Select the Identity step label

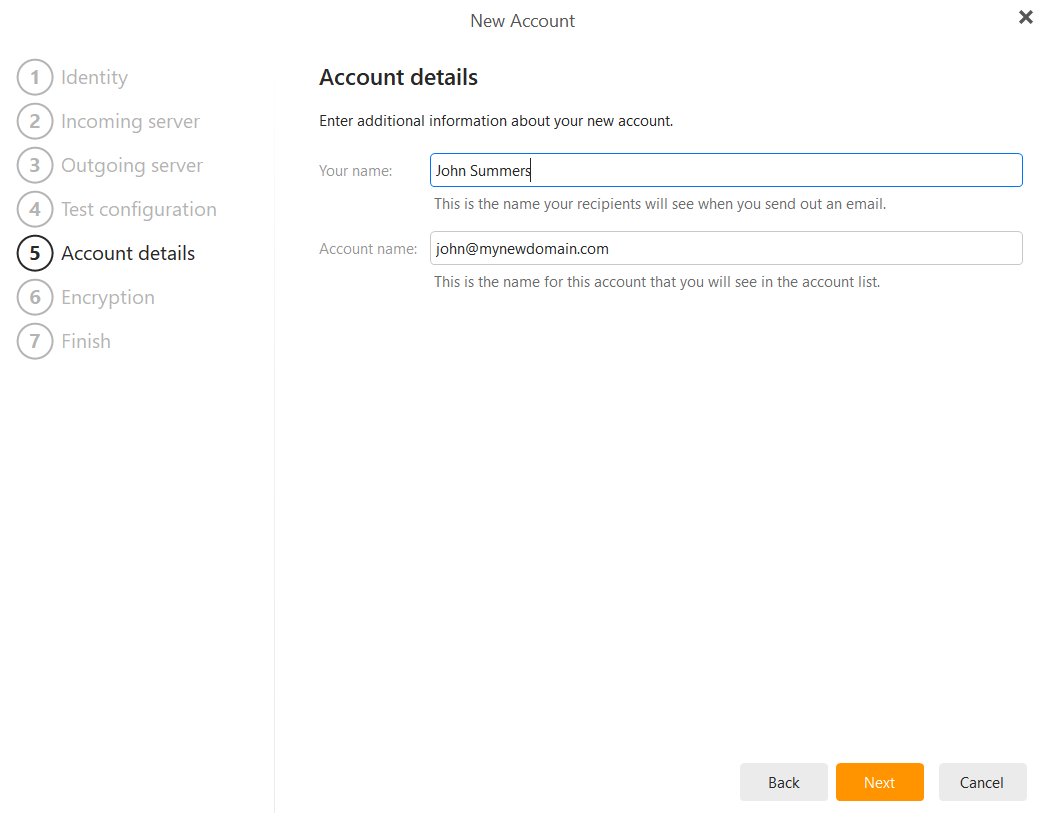[94, 77]
